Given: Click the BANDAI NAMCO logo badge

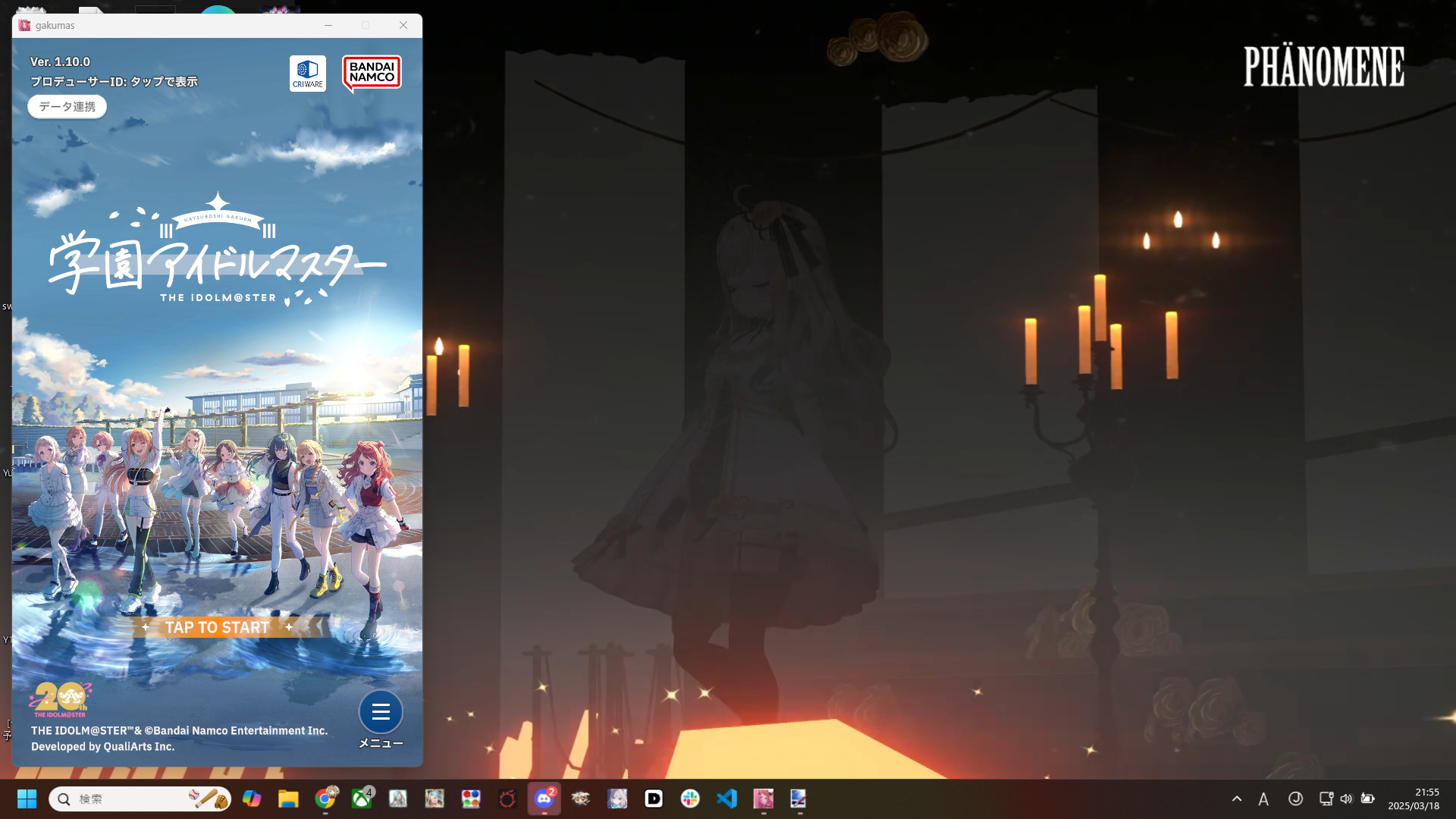Looking at the screenshot, I should point(372,74).
